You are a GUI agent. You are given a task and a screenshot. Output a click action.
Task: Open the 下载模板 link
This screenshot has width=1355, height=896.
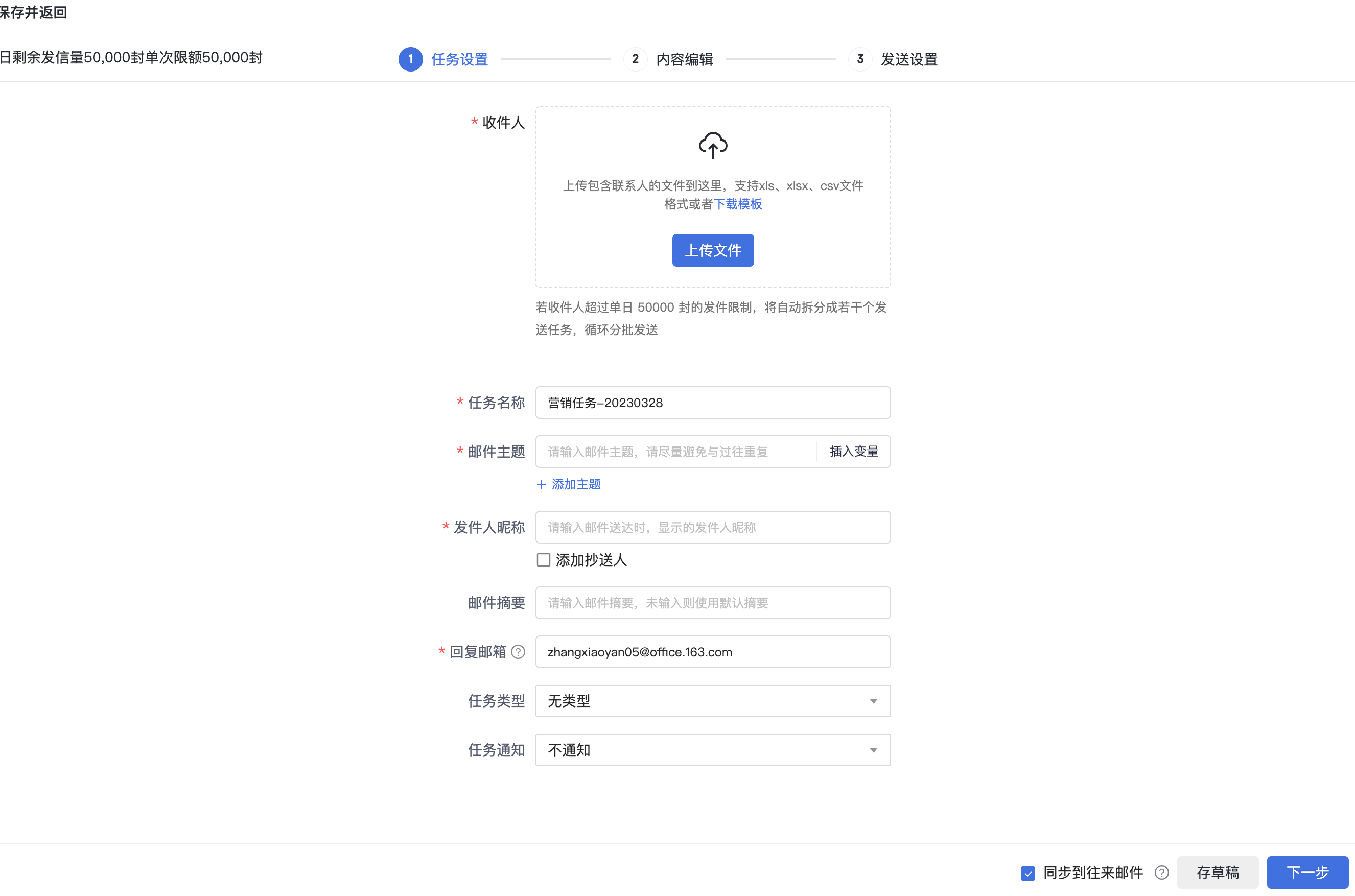click(737, 204)
